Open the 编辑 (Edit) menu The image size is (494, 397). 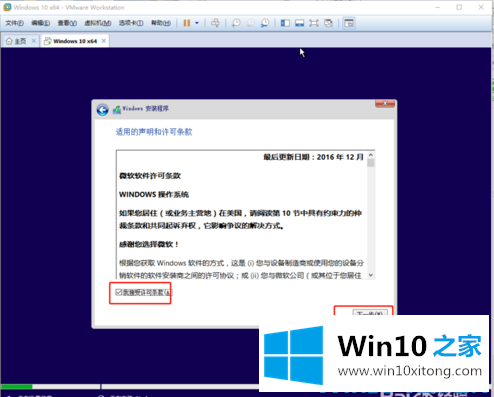[41, 23]
